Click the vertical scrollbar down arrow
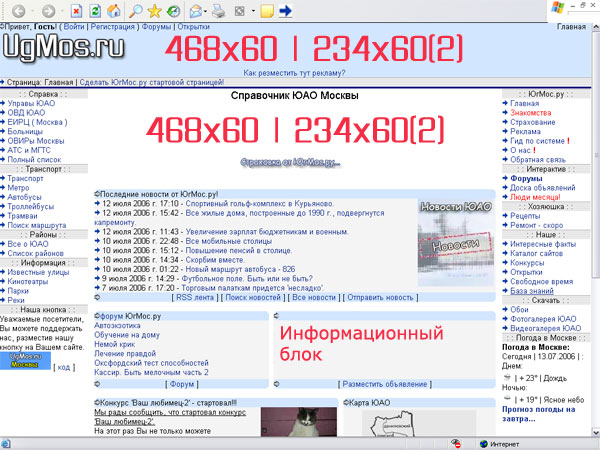 (x=596, y=432)
